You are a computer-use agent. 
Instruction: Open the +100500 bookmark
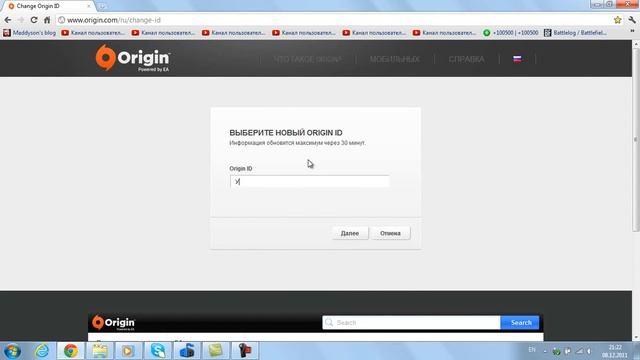[x=511, y=33]
